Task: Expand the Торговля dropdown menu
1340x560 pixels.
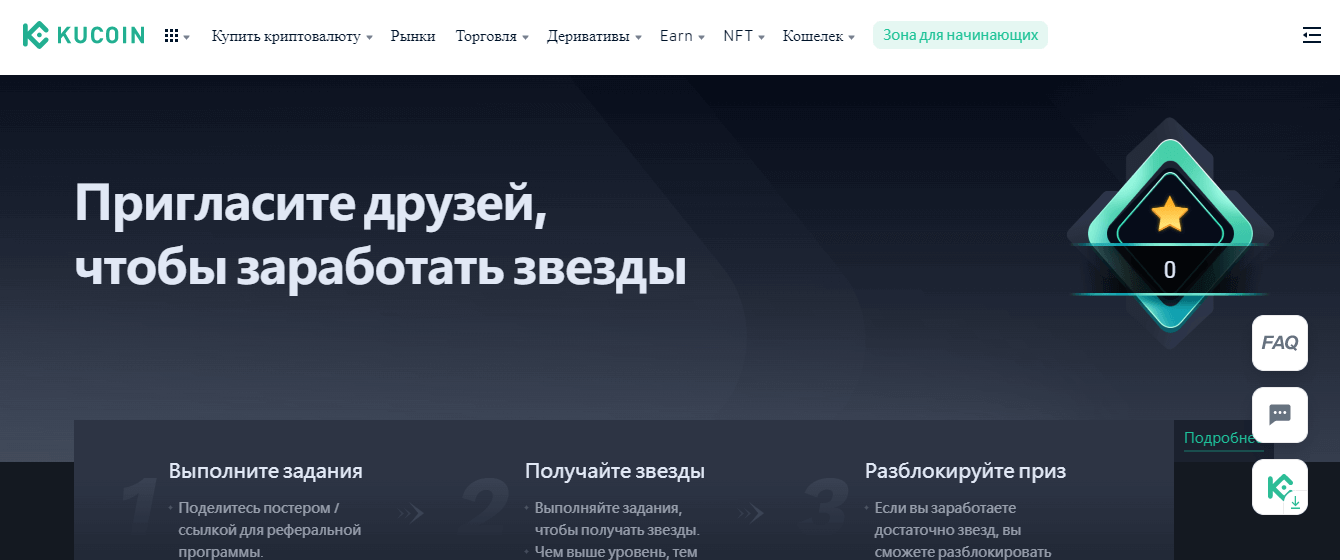Action: (x=492, y=36)
